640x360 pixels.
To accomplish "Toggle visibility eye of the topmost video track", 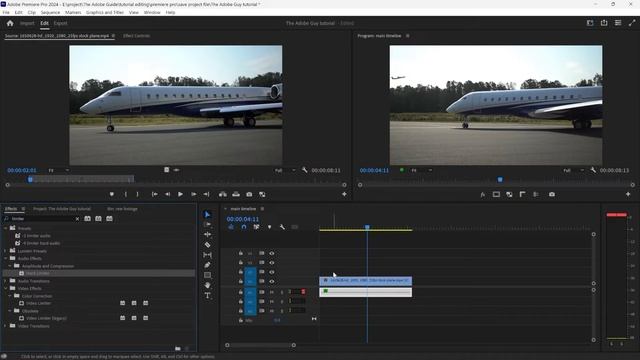I will pos(272,253).
